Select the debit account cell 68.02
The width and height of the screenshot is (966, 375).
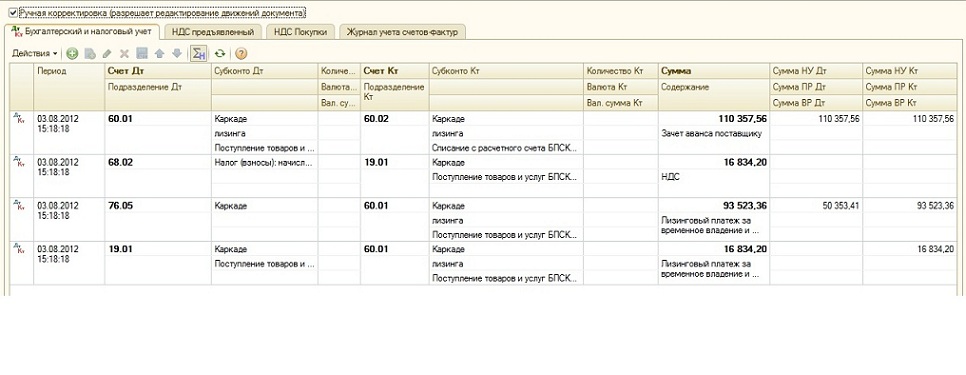(158, 163)
